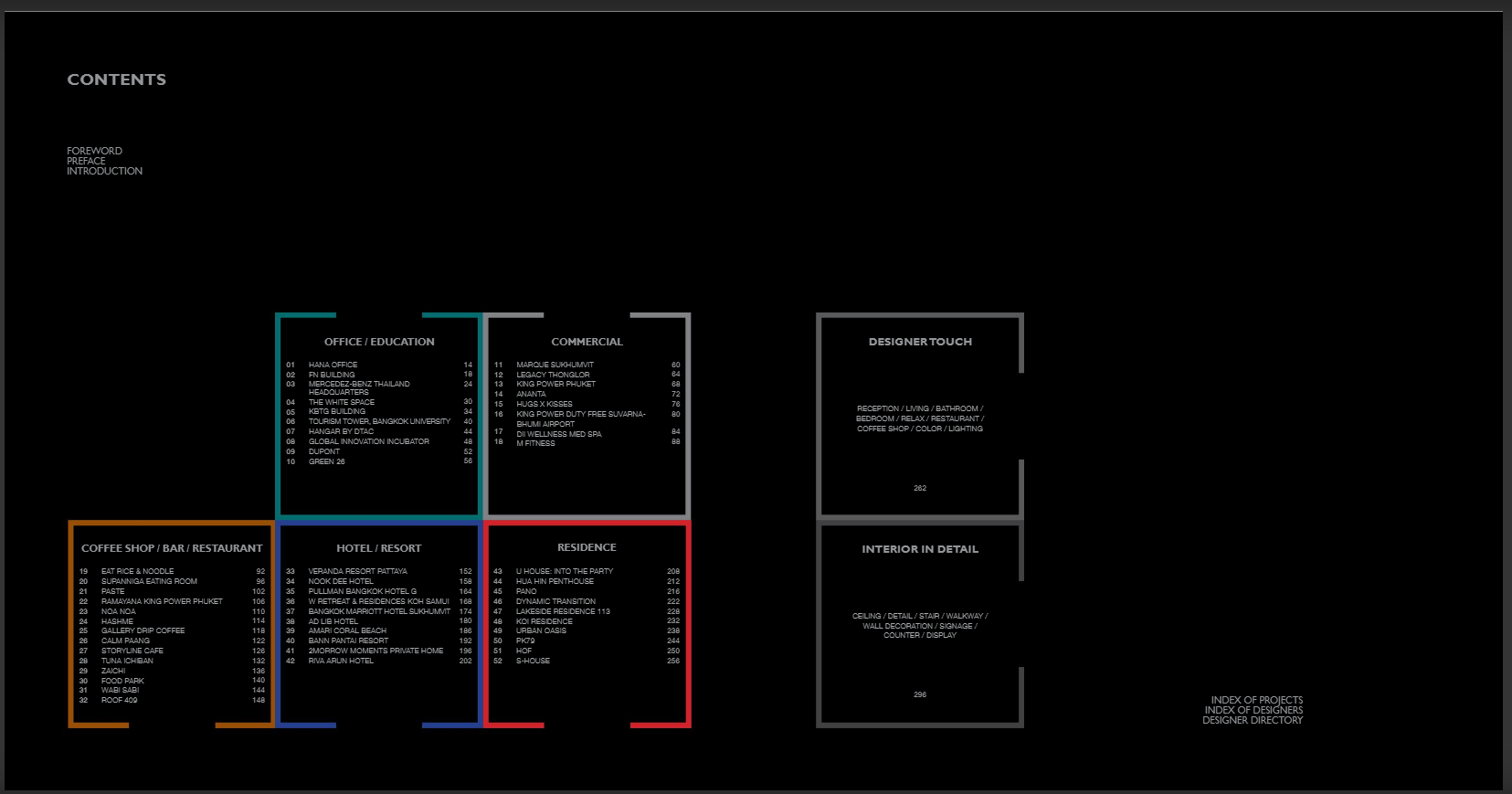Click the COMMERCIAL section title
The image size is (1512, 794).
tap(587, 342)
